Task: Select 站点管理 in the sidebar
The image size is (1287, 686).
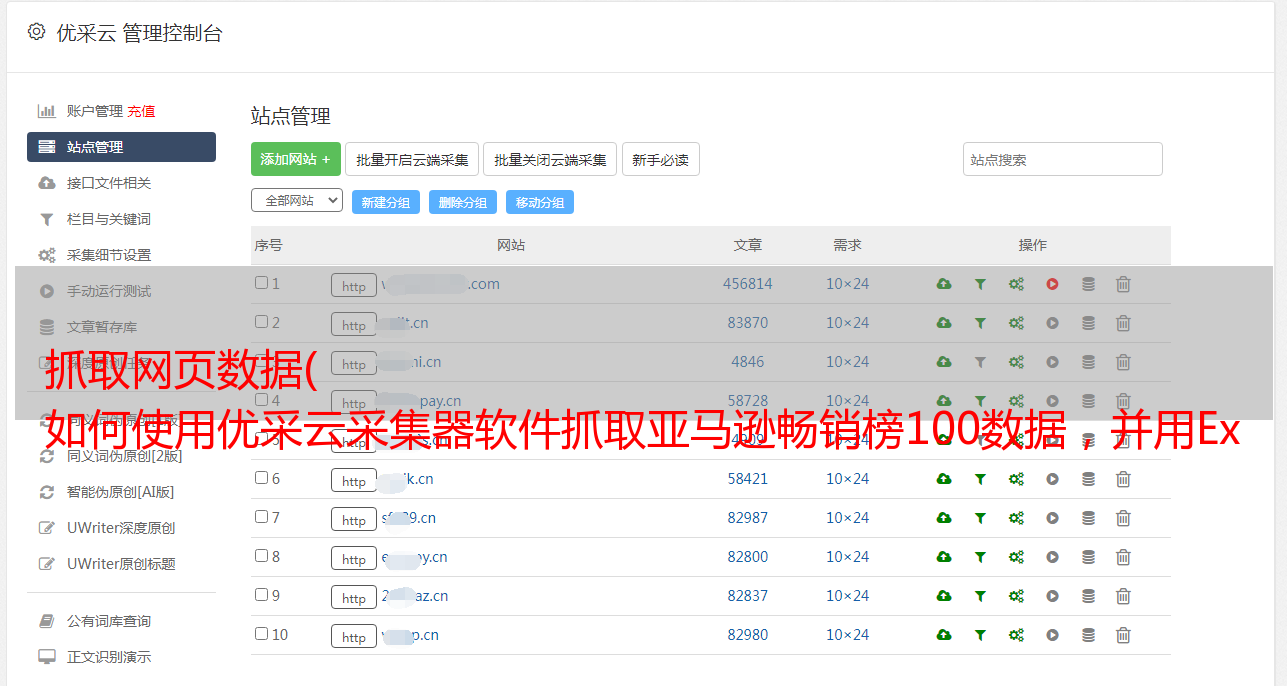Action: click(x=121, y=147)
